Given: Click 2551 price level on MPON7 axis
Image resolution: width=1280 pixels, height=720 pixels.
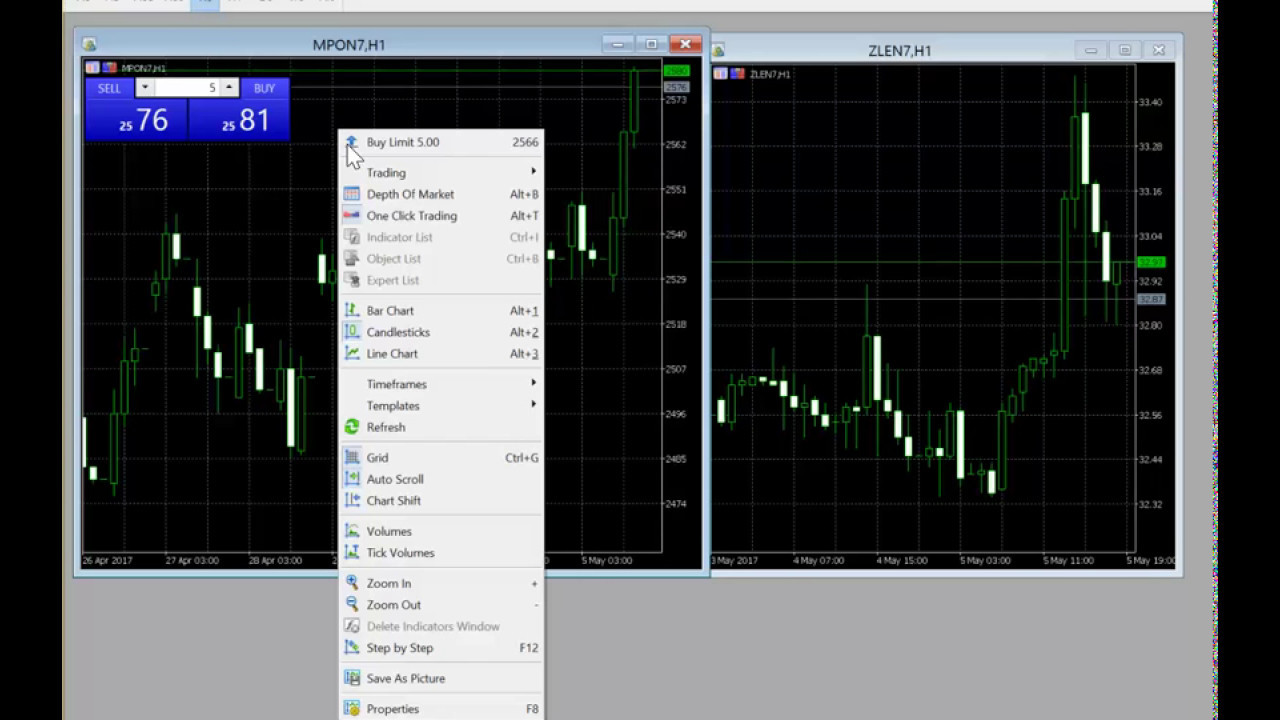Looking at the screenshot, I should (676, 189).
